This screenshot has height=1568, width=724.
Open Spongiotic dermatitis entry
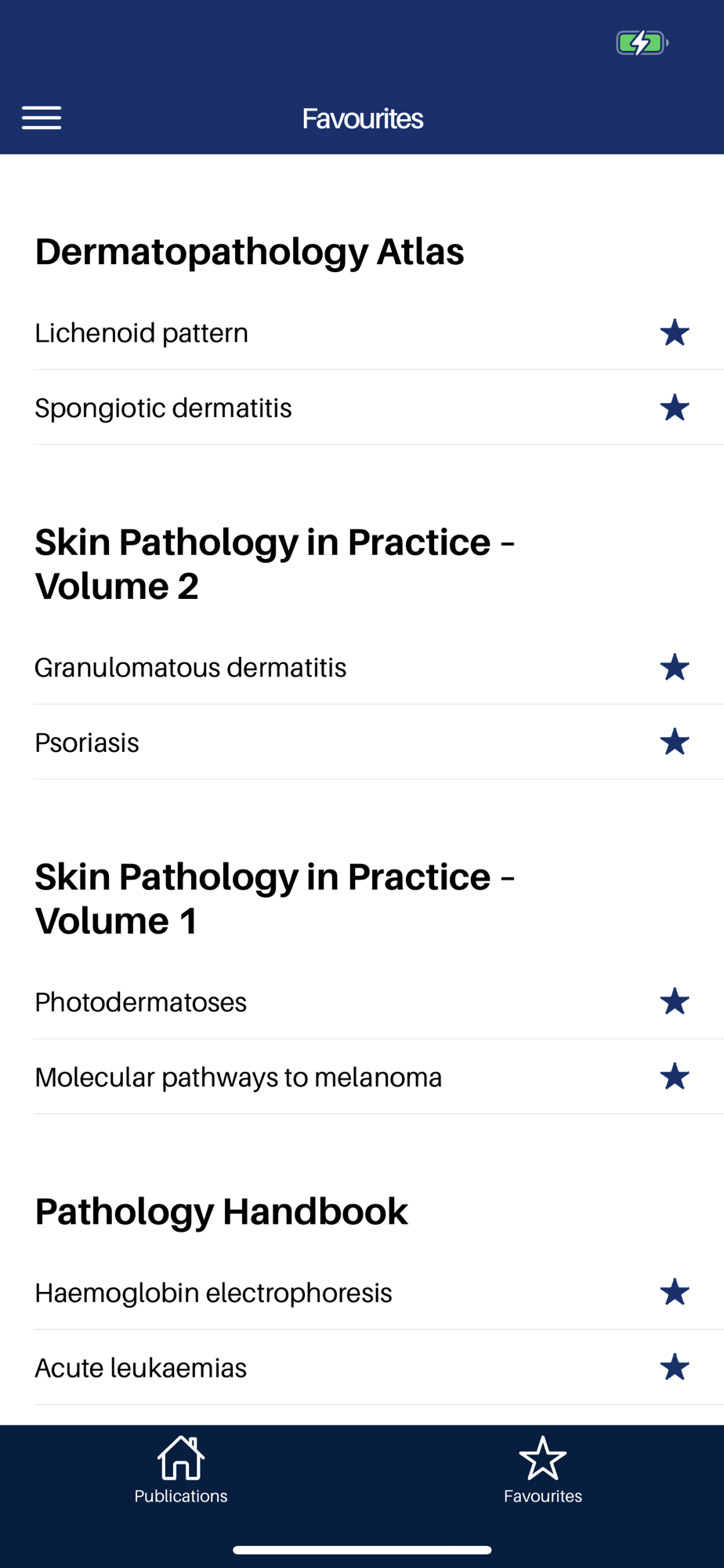(x=163, y=408)
